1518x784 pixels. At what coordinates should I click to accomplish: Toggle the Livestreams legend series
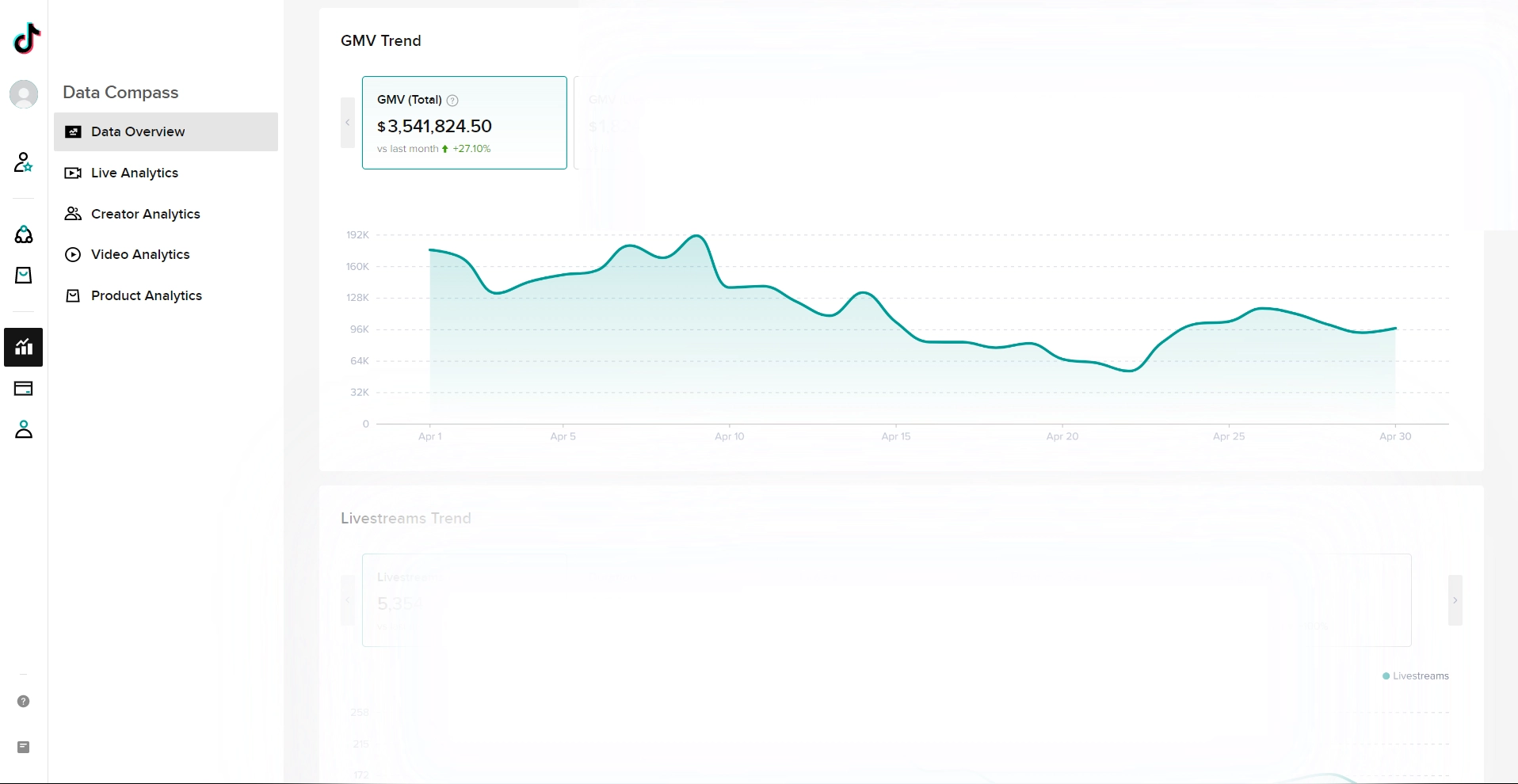click(x=1415, y=676)
